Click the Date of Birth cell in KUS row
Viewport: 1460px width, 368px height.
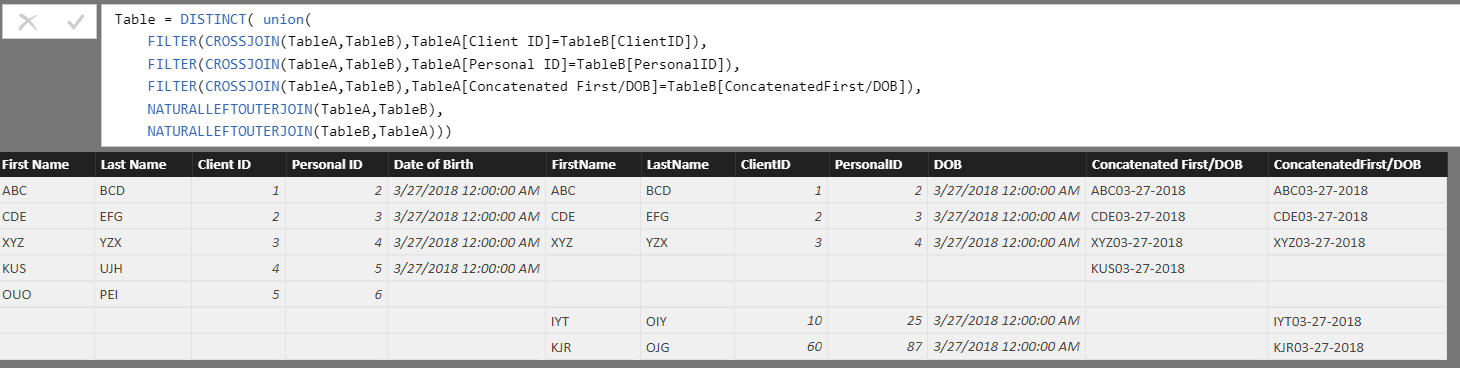click(x=467, y=268)
